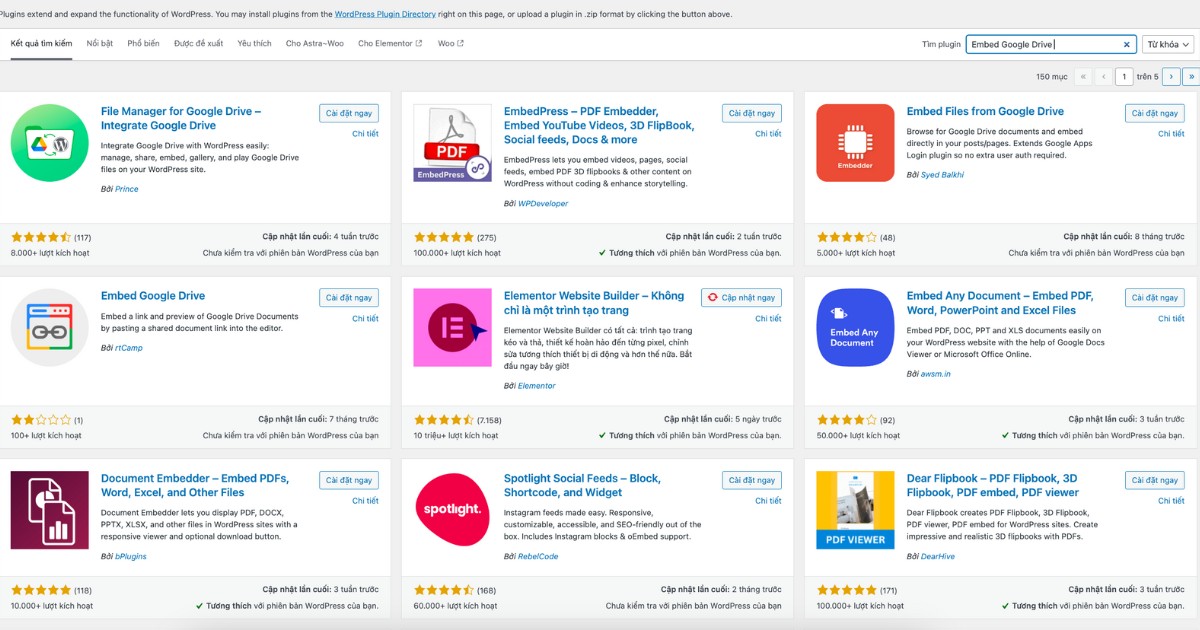Open the Dear Flipbook PDF Viewer icon

(856, 510)
